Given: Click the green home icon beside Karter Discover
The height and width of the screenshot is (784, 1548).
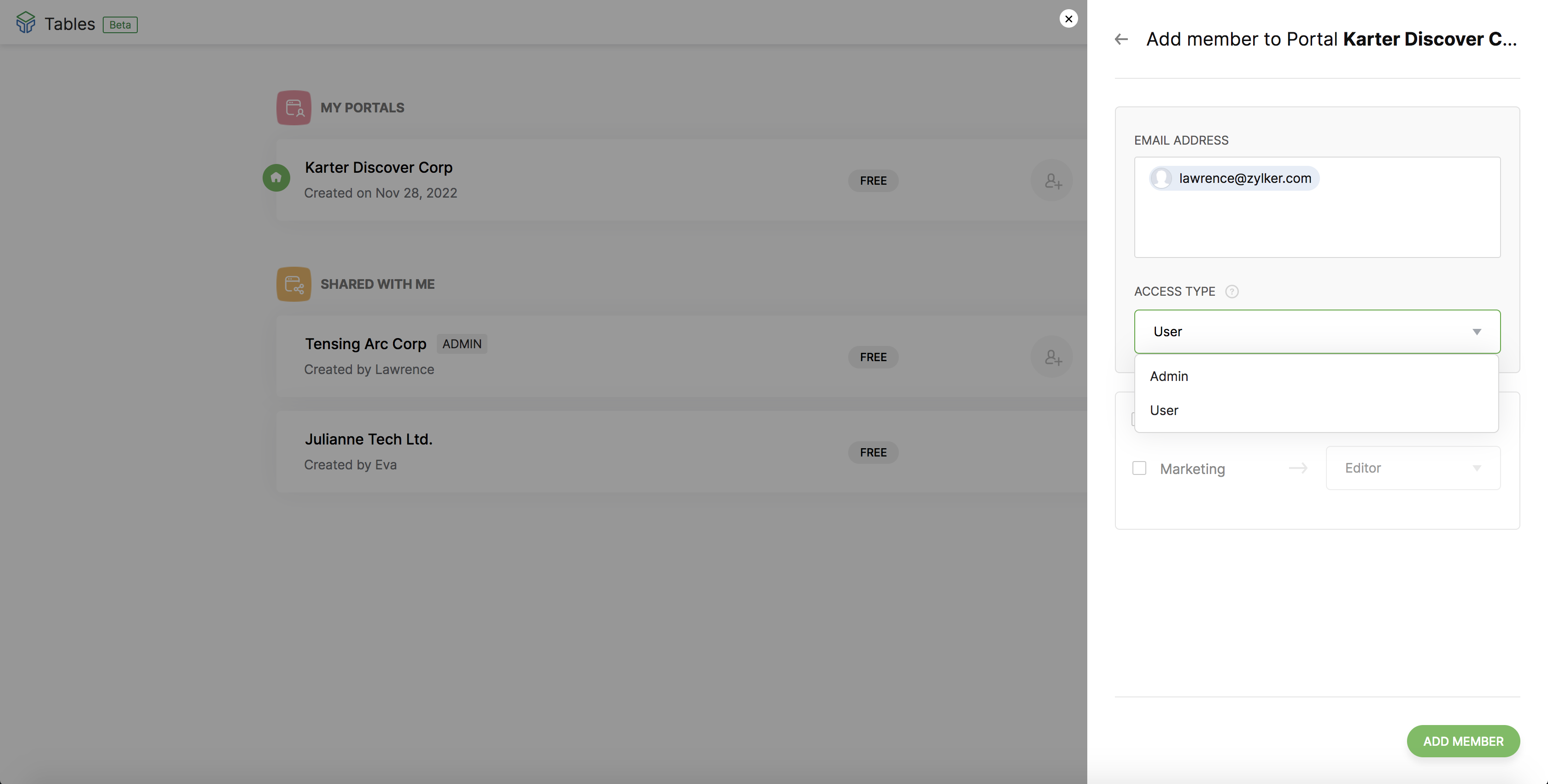Looking at the screenshot, I should pos(276,178).
